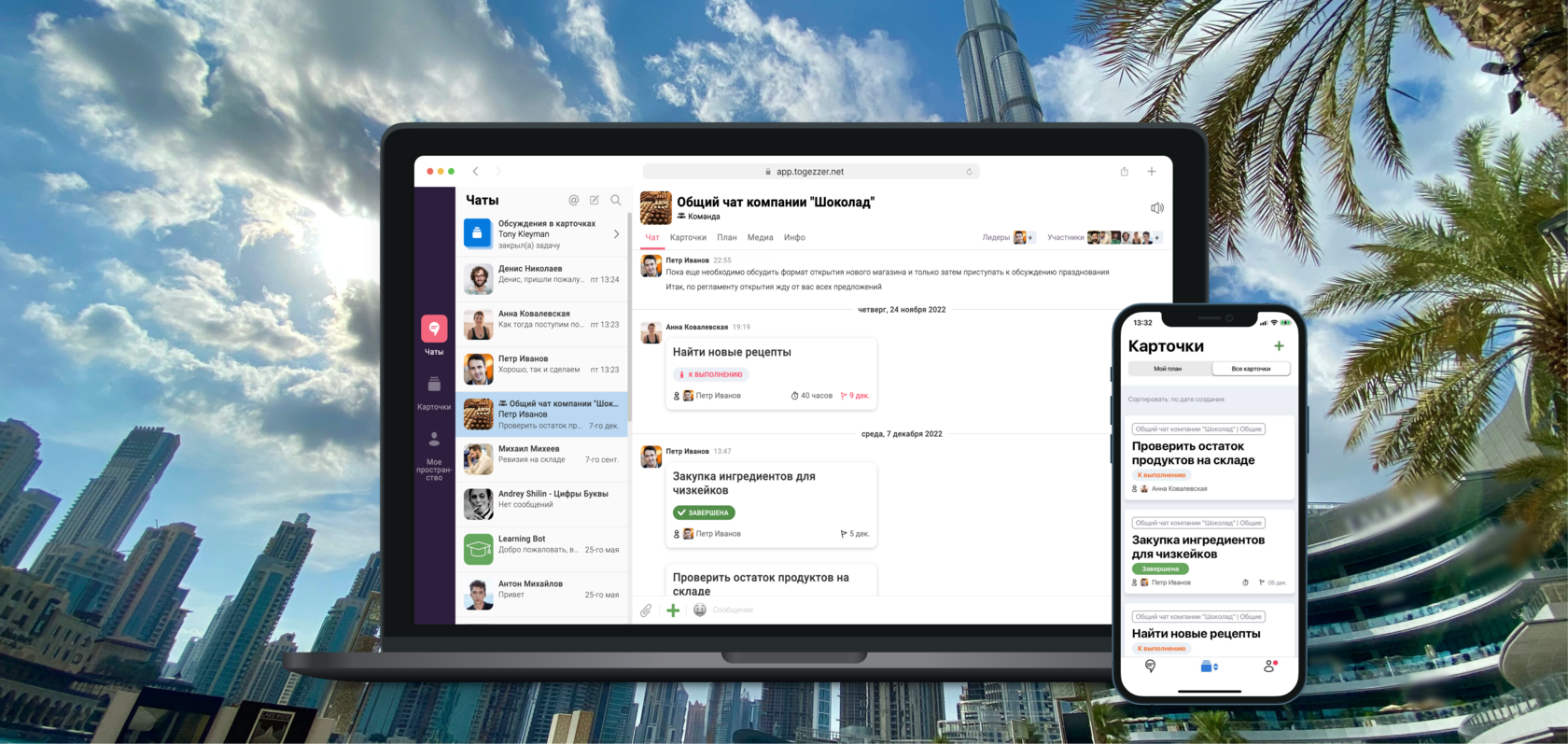The image size is (1568, 744).
Task: Switch to the Карточки tab in chat header
Action: pyautogui.click(x=688, y=237)
